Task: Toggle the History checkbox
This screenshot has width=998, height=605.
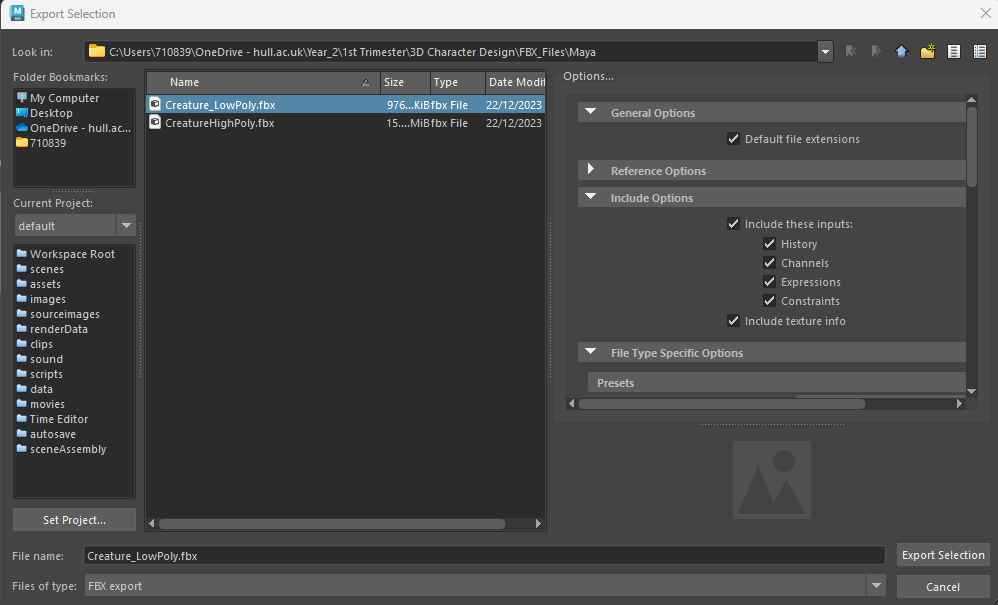Action: coord(769,244)
